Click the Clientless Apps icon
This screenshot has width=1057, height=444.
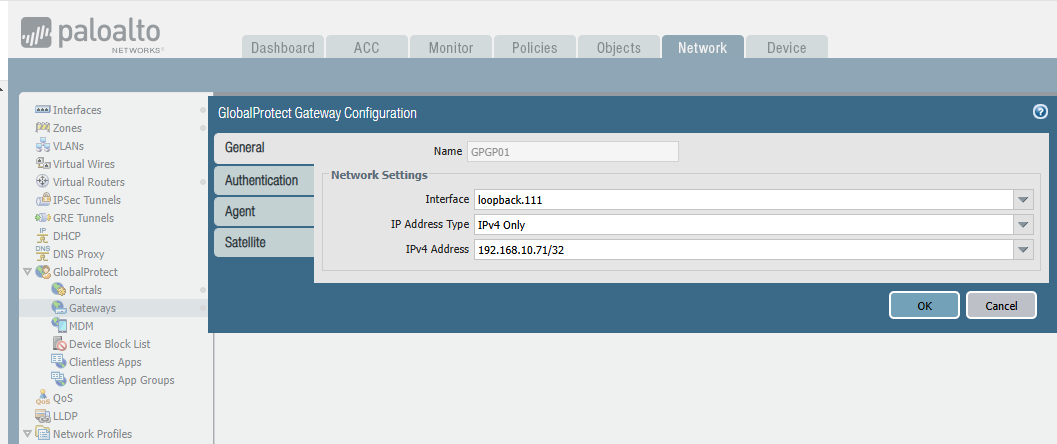coord(59,362)
